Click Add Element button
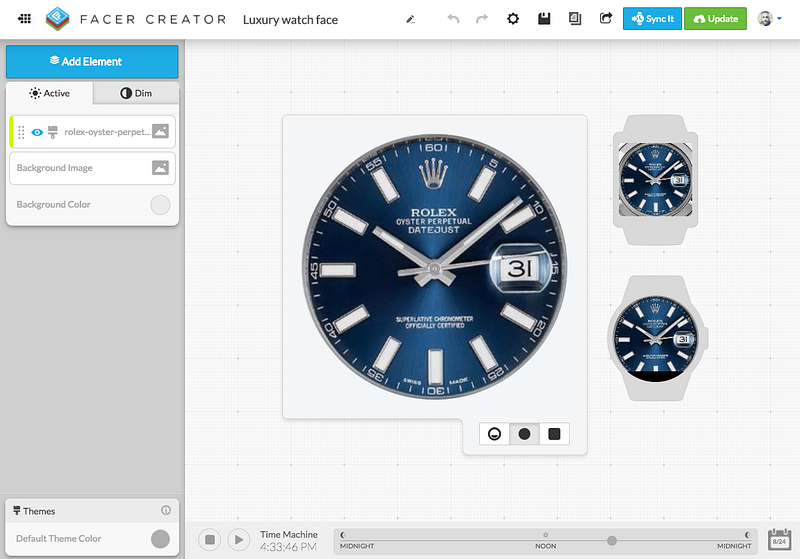The width and height of the screenshot is (800, 559). [x=92, y=62]
